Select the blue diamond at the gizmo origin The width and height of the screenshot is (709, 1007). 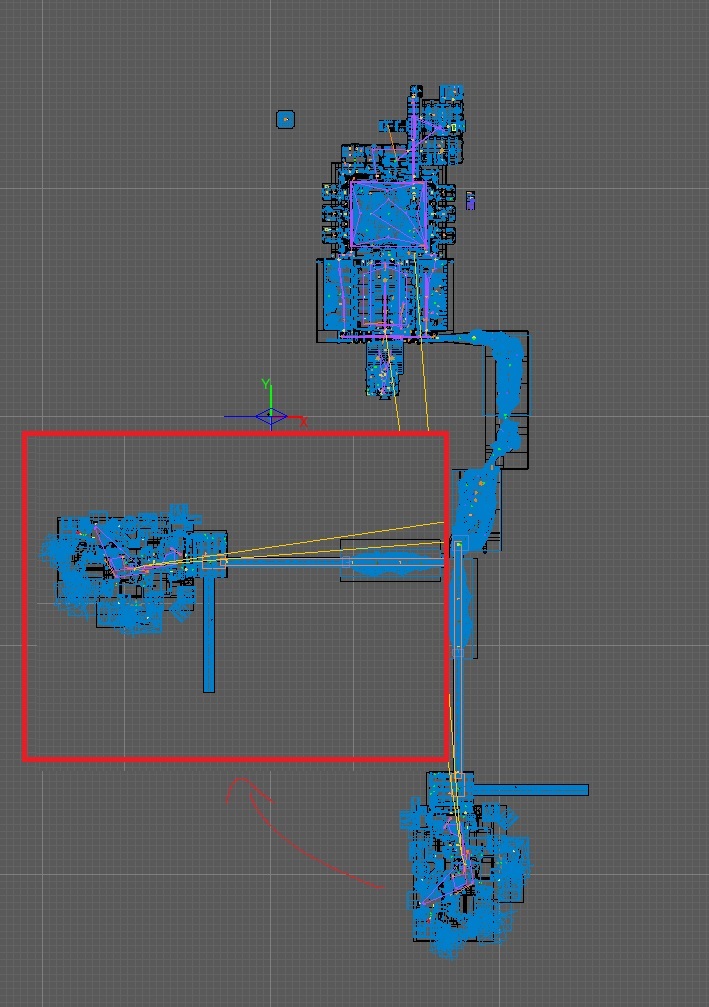[270, 417]
